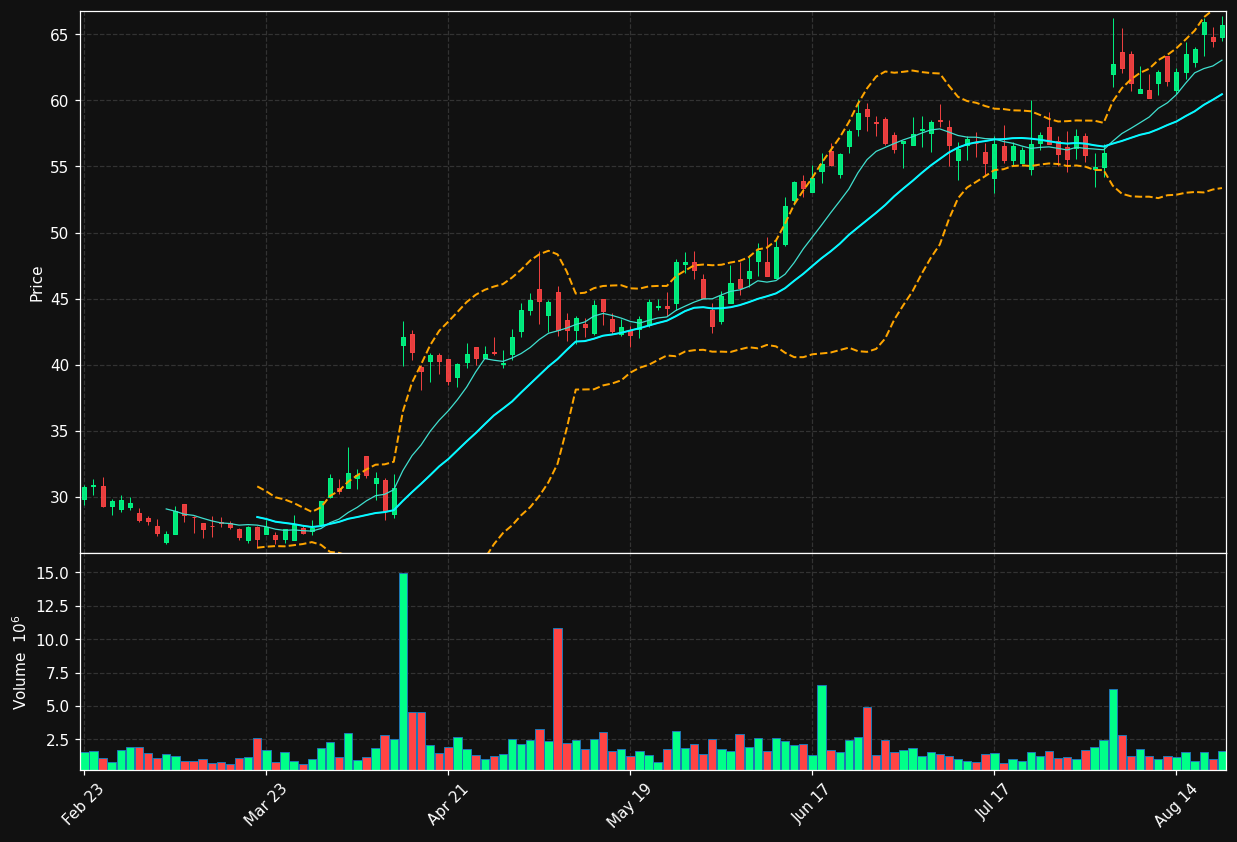Pick the 'Aug 14' date label
The image size is (1237, 842).
[x=1175, y=805]
